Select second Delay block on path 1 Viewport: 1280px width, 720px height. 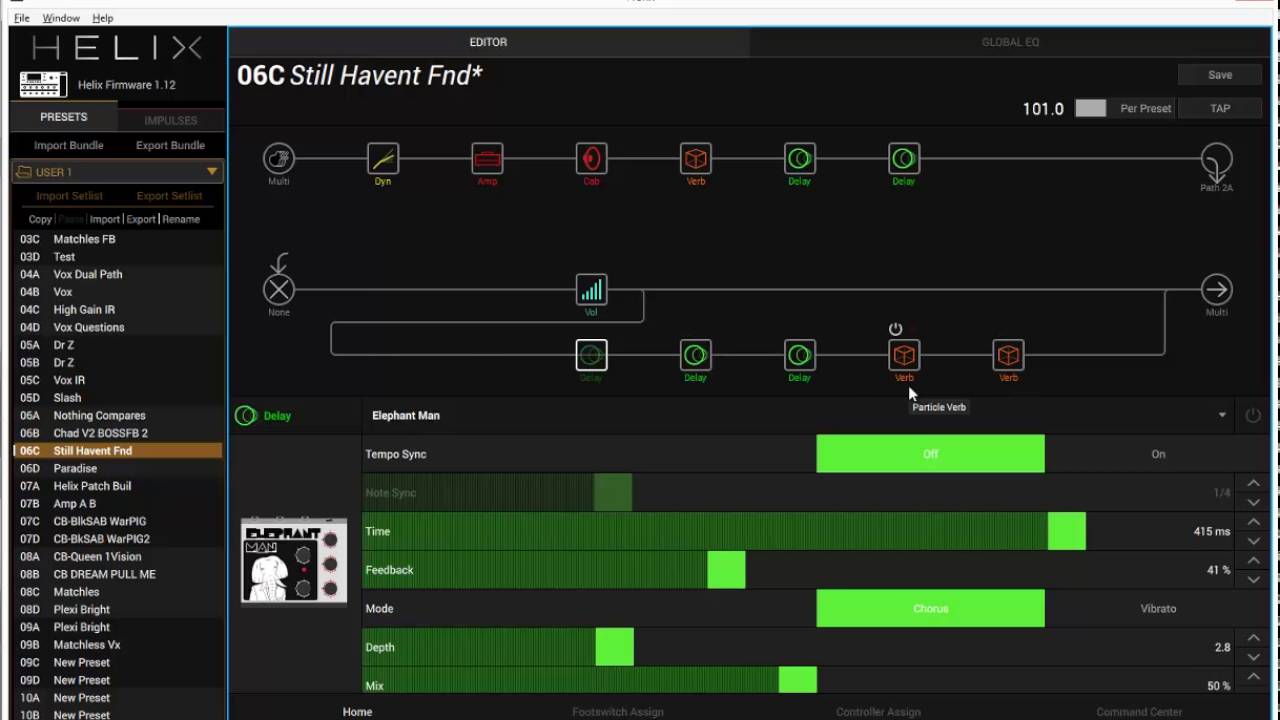pos(904,158)
